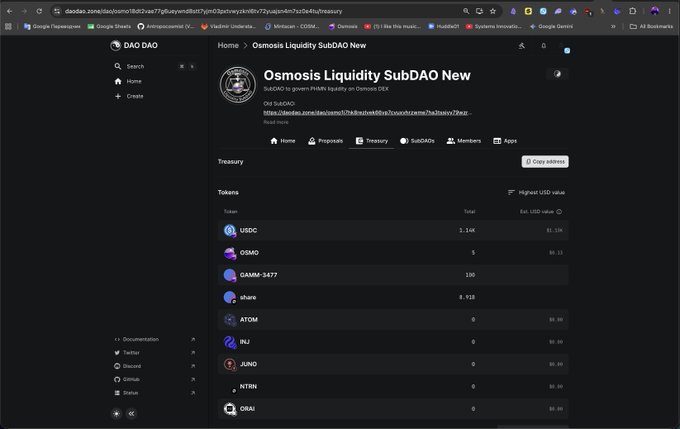Switch to the Apps tab
This screenshot has height=429, width=680.
coord(505,141)
